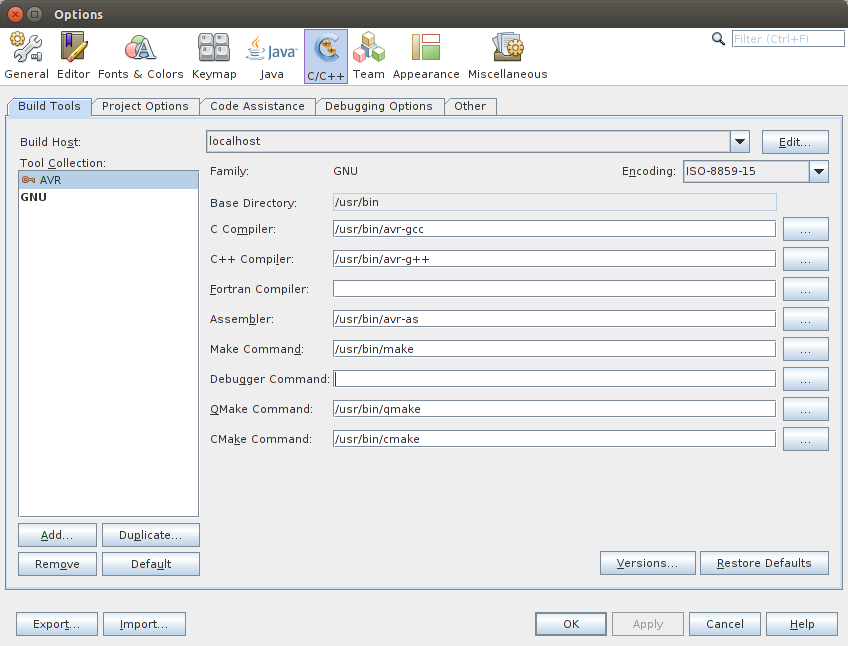Switch to the Debugging Options tab

(379, 106)
